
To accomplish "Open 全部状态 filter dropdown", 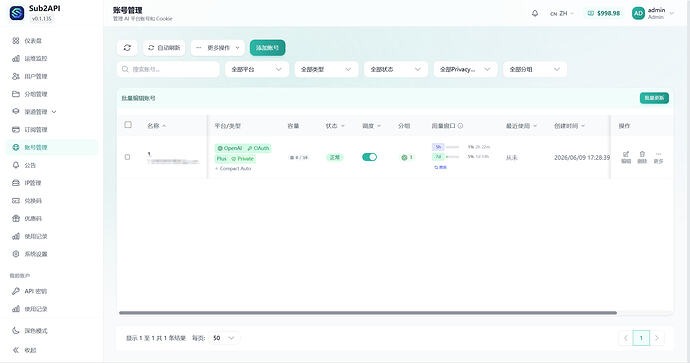I will point(396,69).
